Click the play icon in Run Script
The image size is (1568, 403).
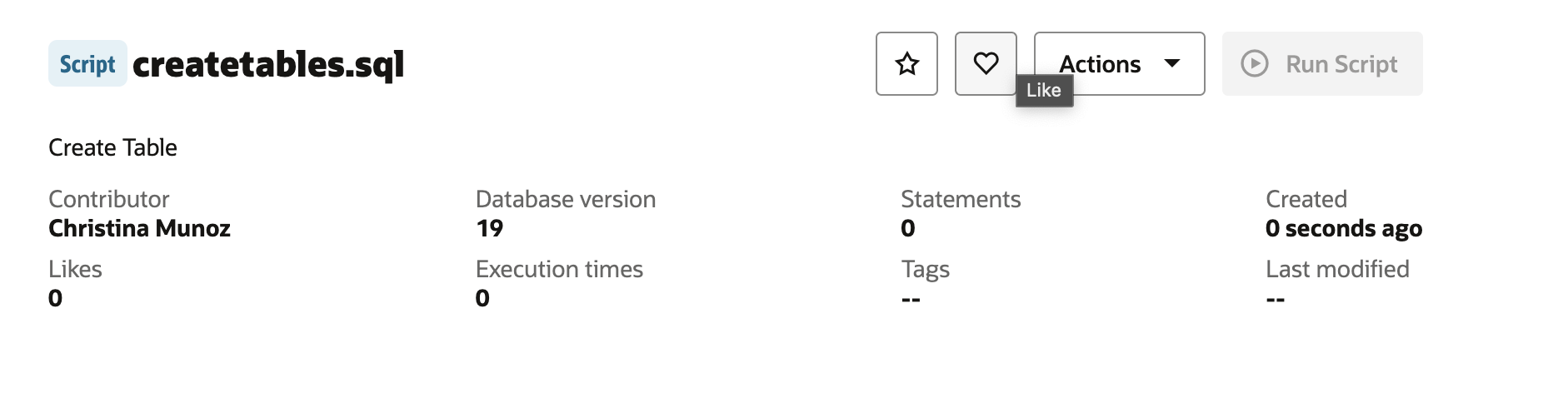1254,64
